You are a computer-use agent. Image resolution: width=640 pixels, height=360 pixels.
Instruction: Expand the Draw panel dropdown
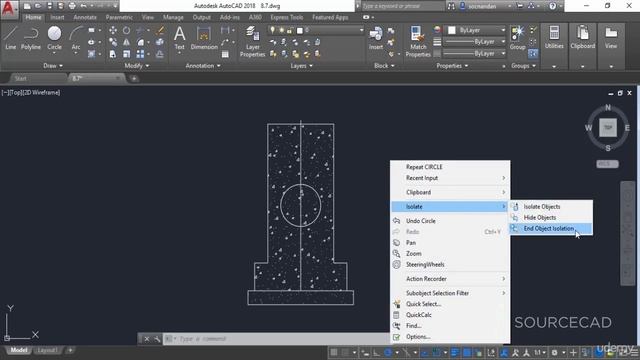tap(53, 66)
